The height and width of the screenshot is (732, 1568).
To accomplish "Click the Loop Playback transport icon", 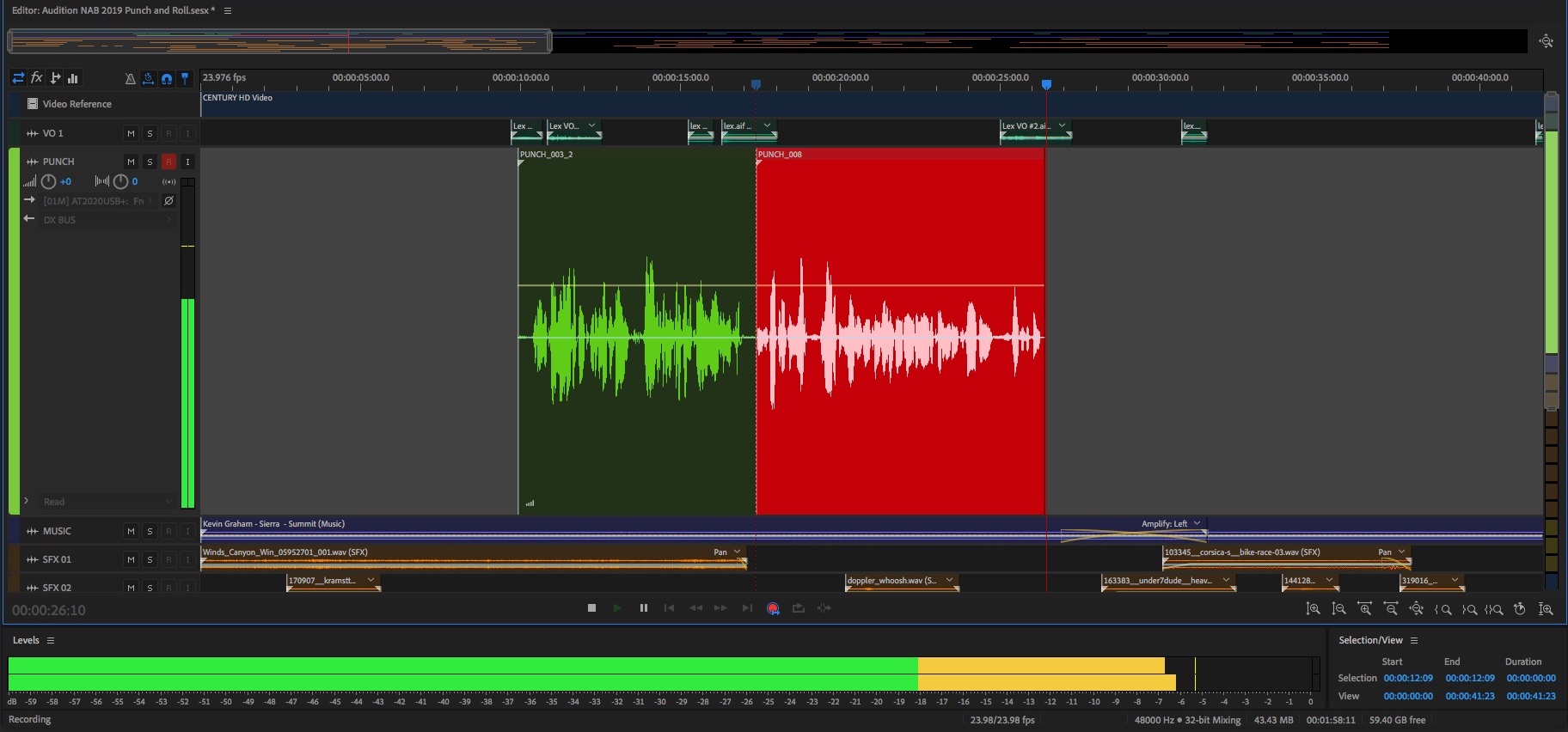I will [799, 608].
